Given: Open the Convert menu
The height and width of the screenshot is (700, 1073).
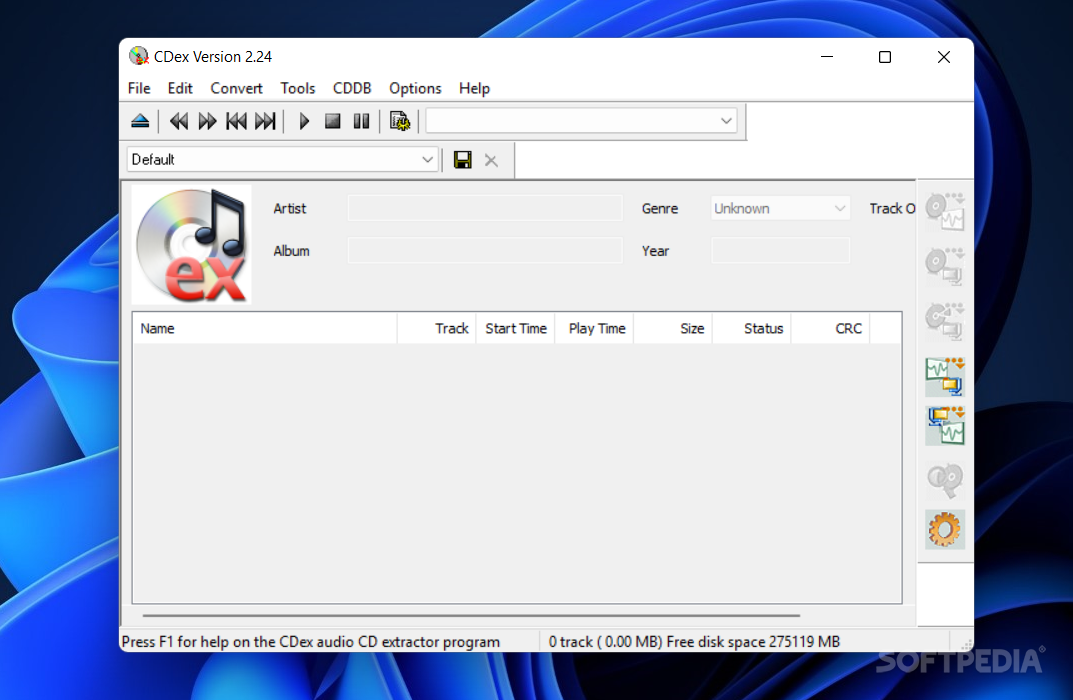Looking at the screenshot, I should point(236,88).
